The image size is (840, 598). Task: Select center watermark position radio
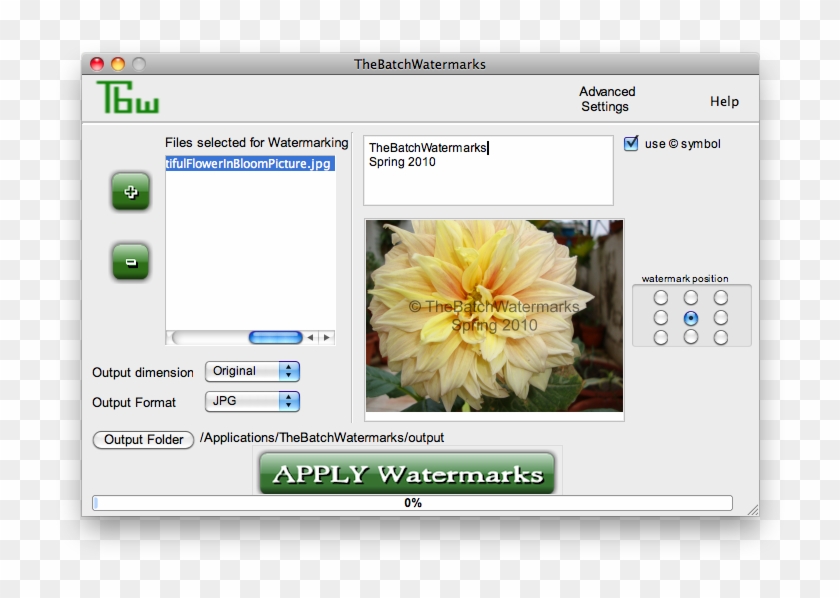[x=691, y=318]
